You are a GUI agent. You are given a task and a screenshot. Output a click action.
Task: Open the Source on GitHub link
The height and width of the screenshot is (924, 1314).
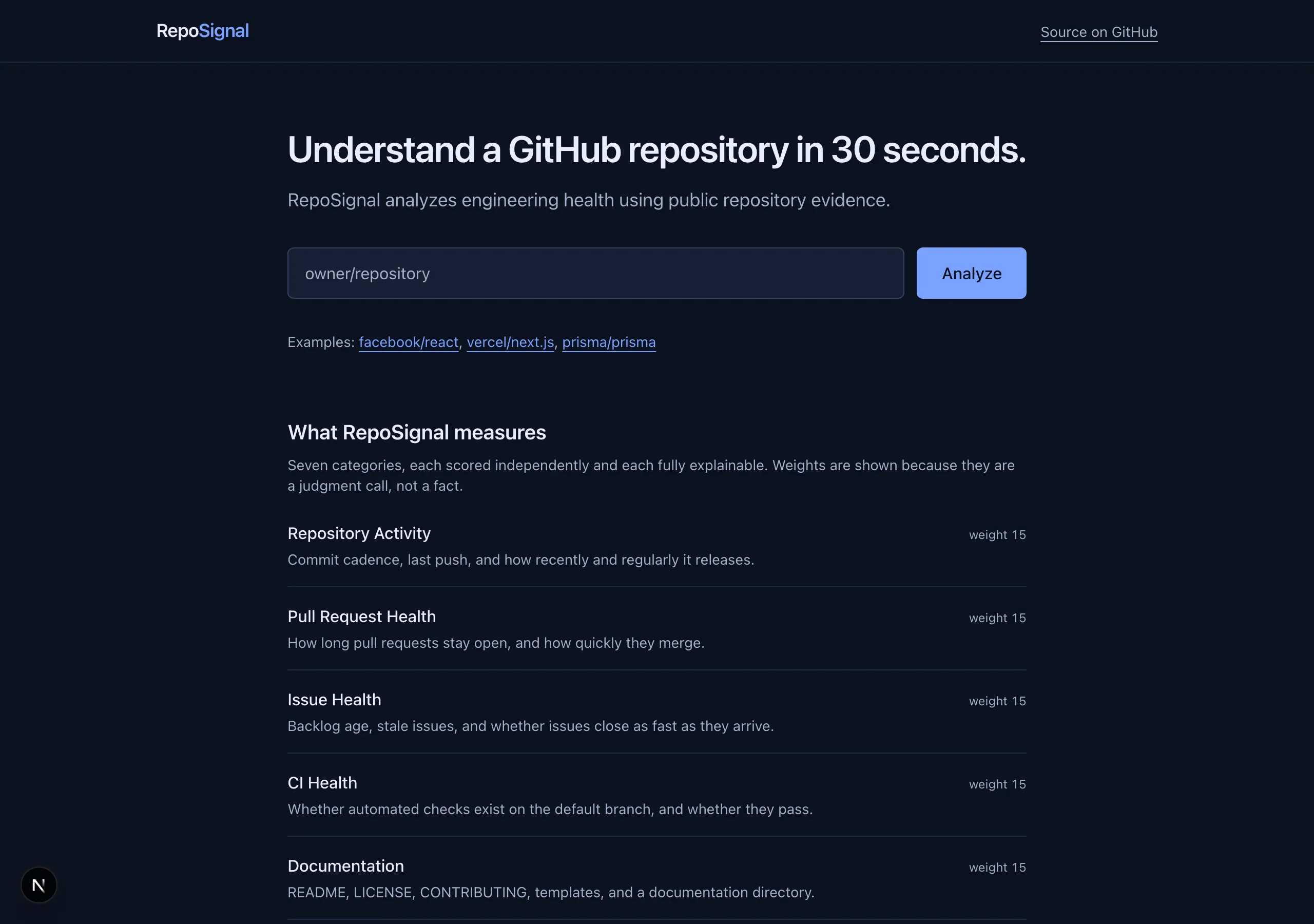1099,32
